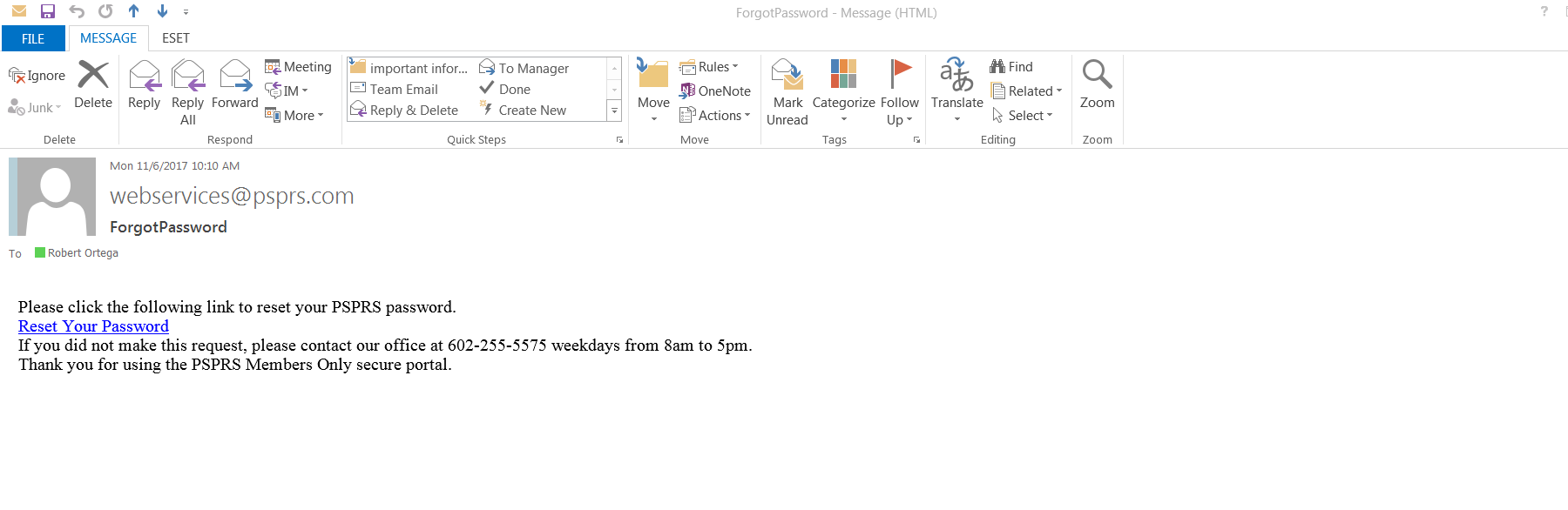Forward this message
The width and height of the screenshot is (1568, 510).
tap(234, 77)
